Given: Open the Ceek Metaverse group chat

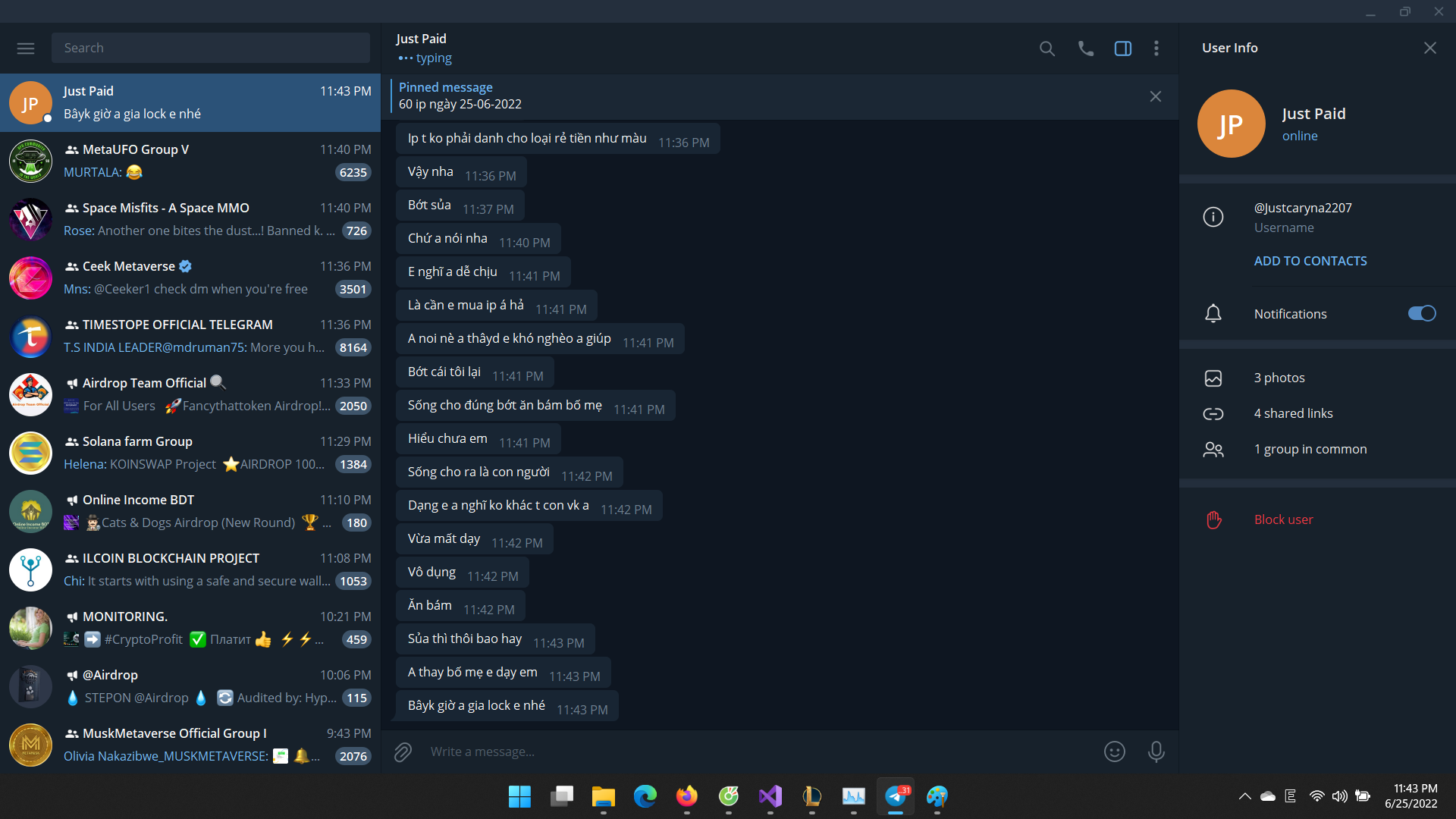Looking at the screenshot, I should pos(190,278).
